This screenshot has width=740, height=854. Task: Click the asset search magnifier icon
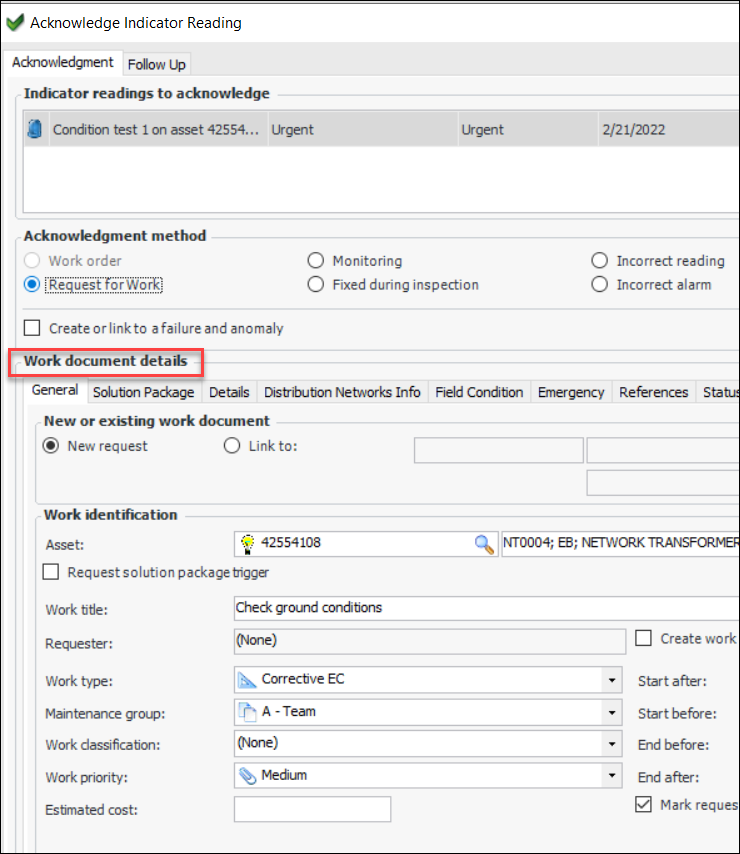click(484, 544)
